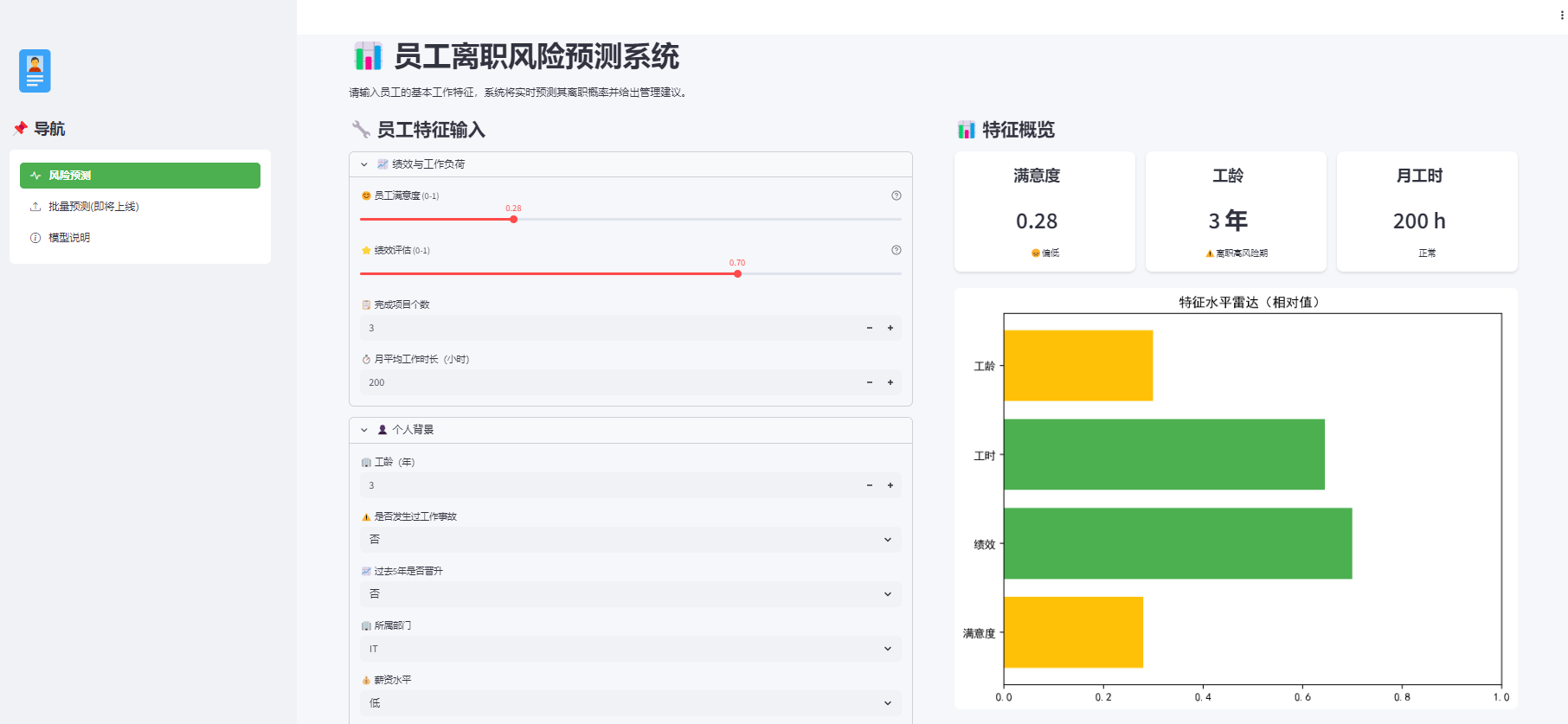Click the 绩效评估 slider handle
The width and height of the screenshot is (1568, 724).
(737, 274)
